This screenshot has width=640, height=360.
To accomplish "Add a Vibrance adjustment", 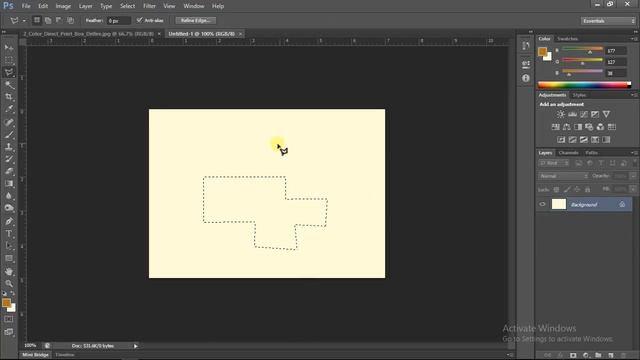I will (607, 114).
